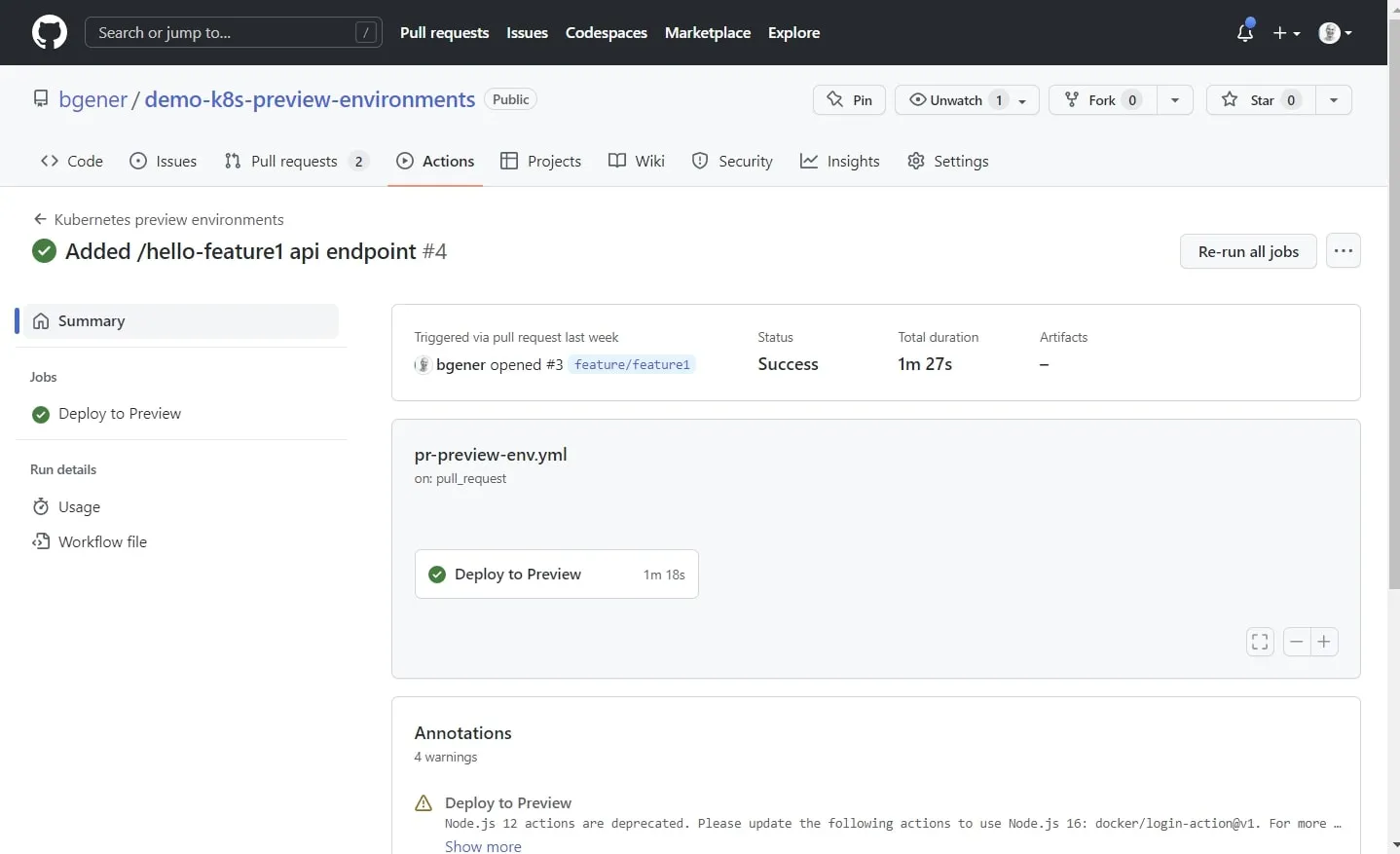Click the Re-run all jobs button
1400x854 pixels.
pos(1248,251)
